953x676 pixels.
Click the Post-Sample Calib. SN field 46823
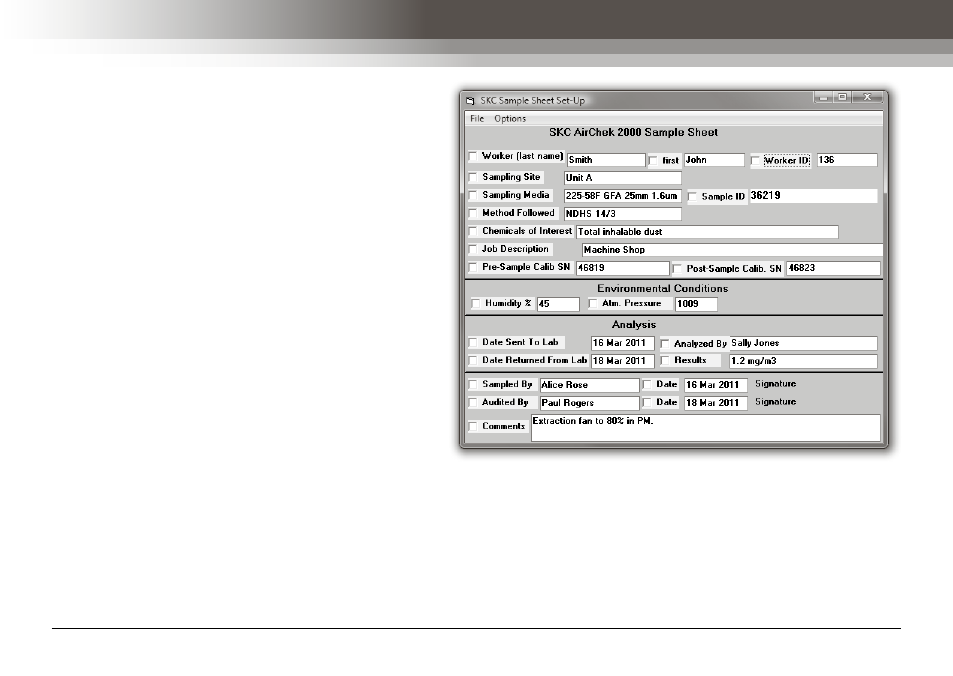pos(833,268)
